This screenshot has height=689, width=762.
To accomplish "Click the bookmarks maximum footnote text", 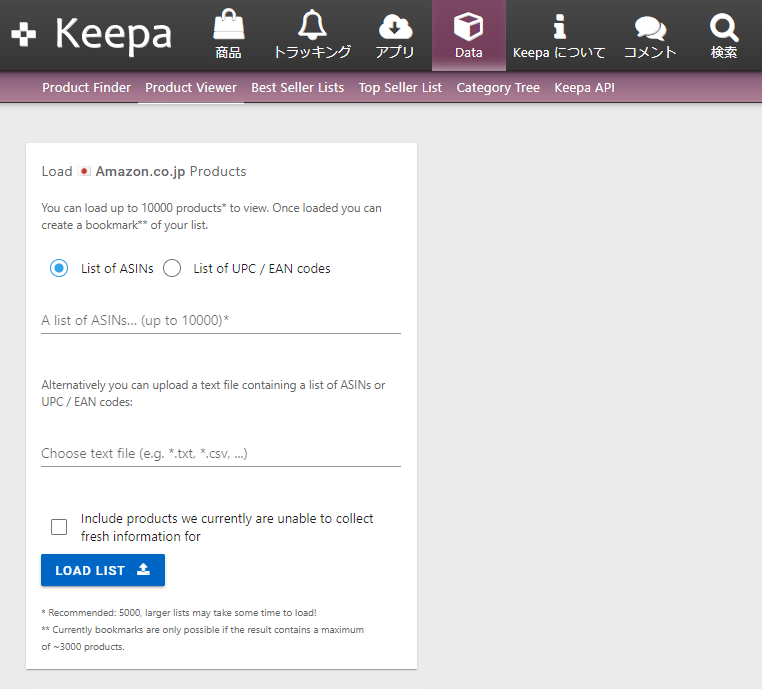I will tap(203, 638).
